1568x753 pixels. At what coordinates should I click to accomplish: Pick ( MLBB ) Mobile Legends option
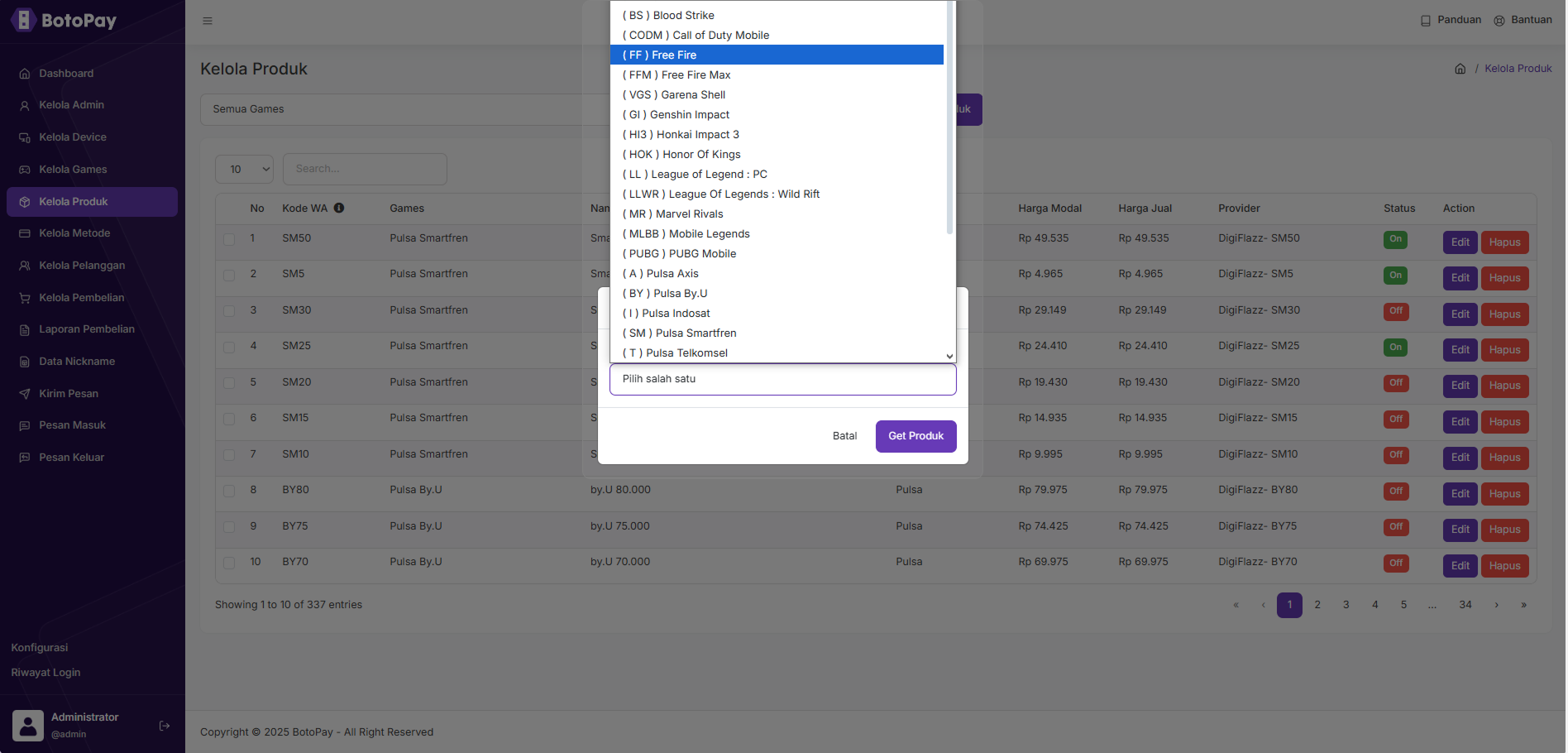pyautogui.click(x=777, y=233)
